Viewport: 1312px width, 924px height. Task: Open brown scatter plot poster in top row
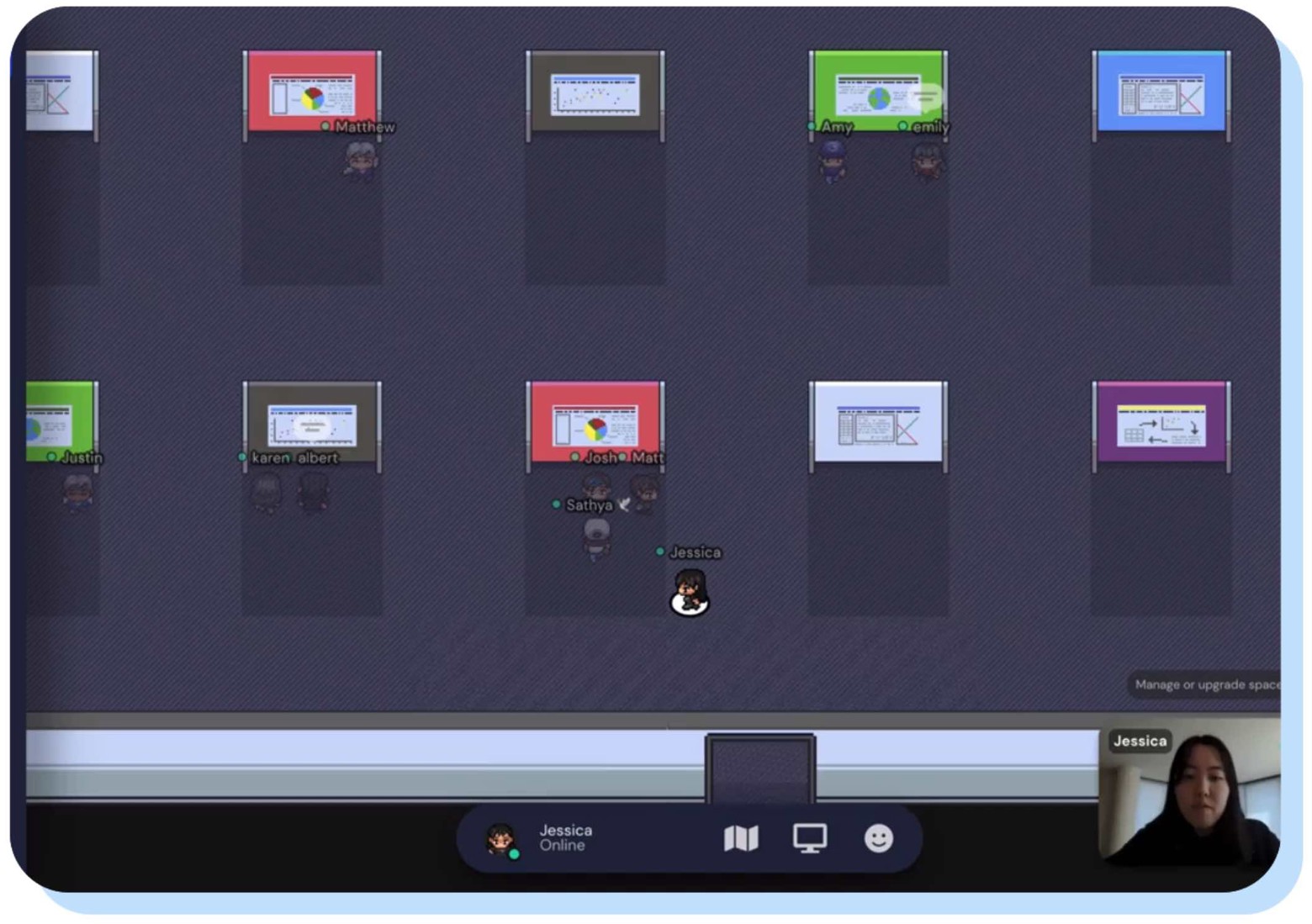[595, 94]
